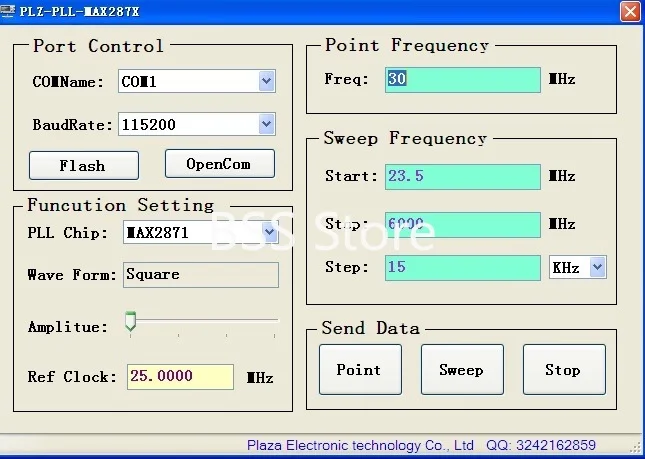This screenshot has width=645, height=459.
Task: Click the Step field showing 15
Action: (463, 268)
